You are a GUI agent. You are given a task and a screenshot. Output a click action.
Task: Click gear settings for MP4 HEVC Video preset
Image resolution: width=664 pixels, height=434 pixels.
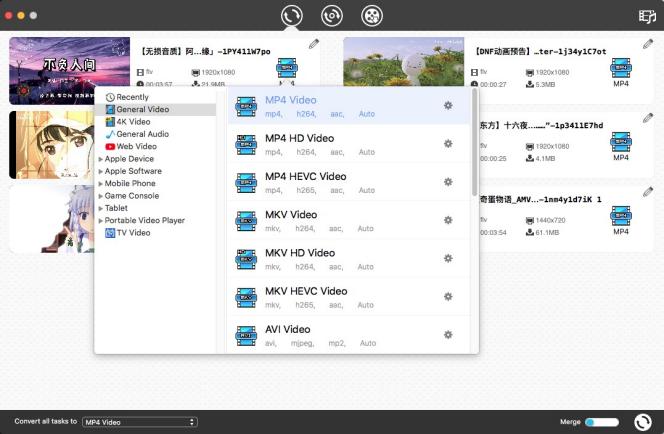click(x=448, y=182)
